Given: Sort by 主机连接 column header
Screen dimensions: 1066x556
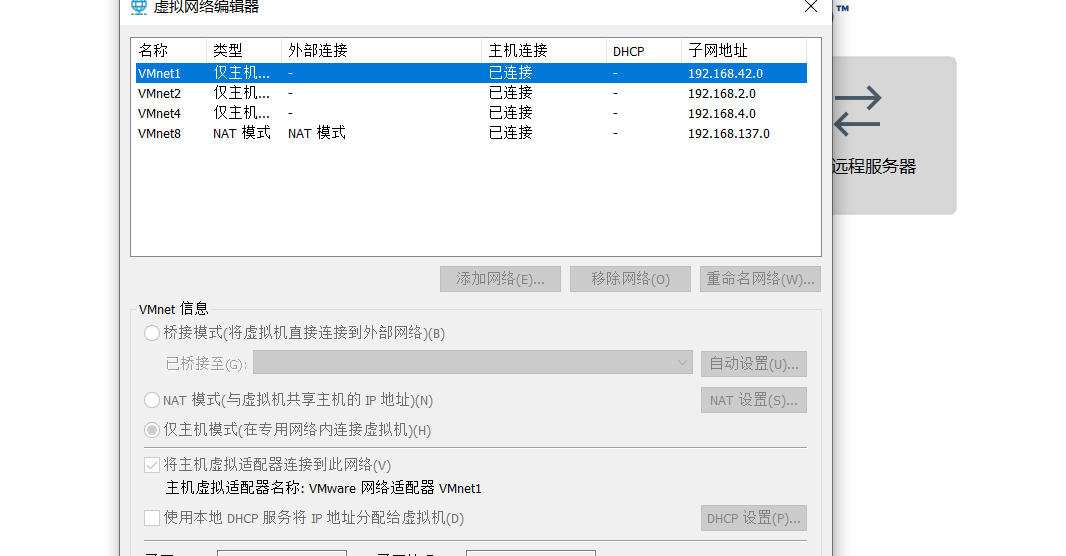Looking at the screenshot, I should 544,51.
